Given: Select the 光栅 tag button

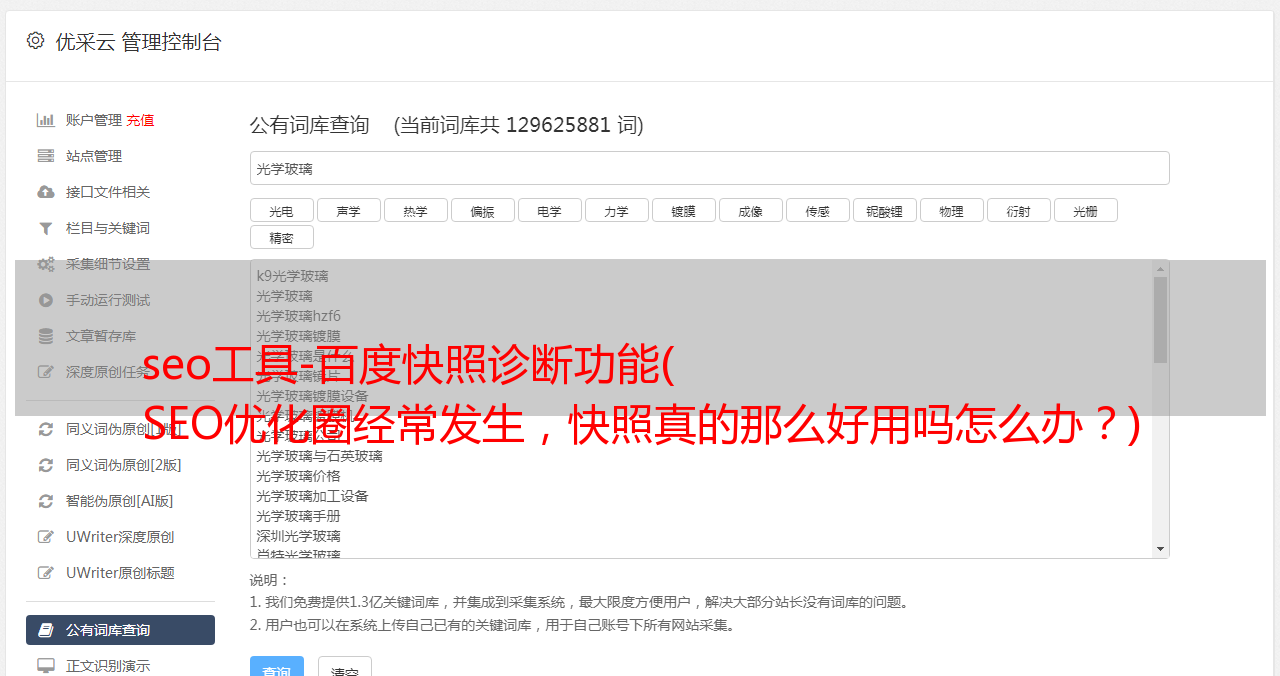Looking at the screenshot, I should pyautogui.click(x=1085, y=210).
